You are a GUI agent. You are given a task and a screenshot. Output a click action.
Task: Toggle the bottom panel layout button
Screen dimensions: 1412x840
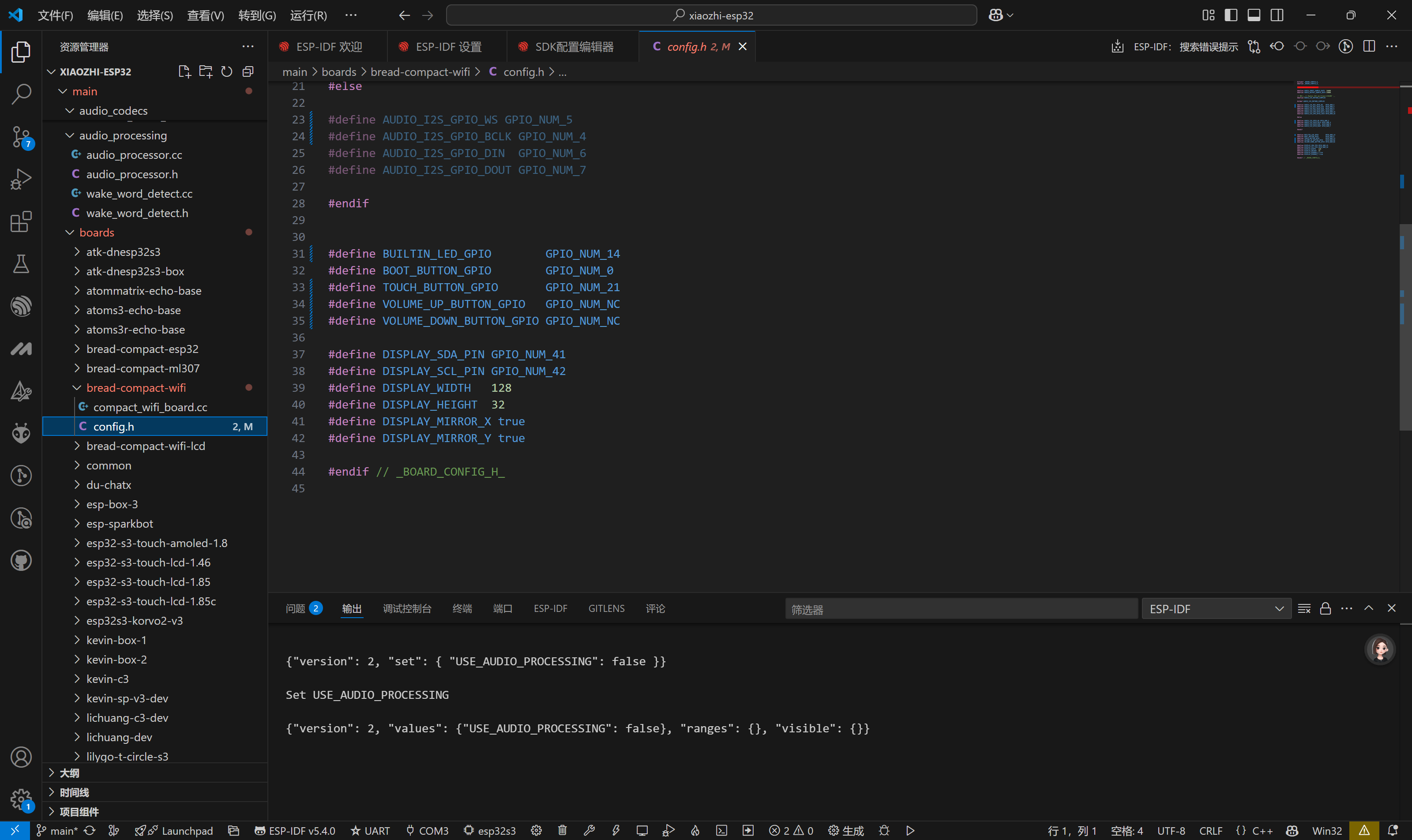[1254, 15]
